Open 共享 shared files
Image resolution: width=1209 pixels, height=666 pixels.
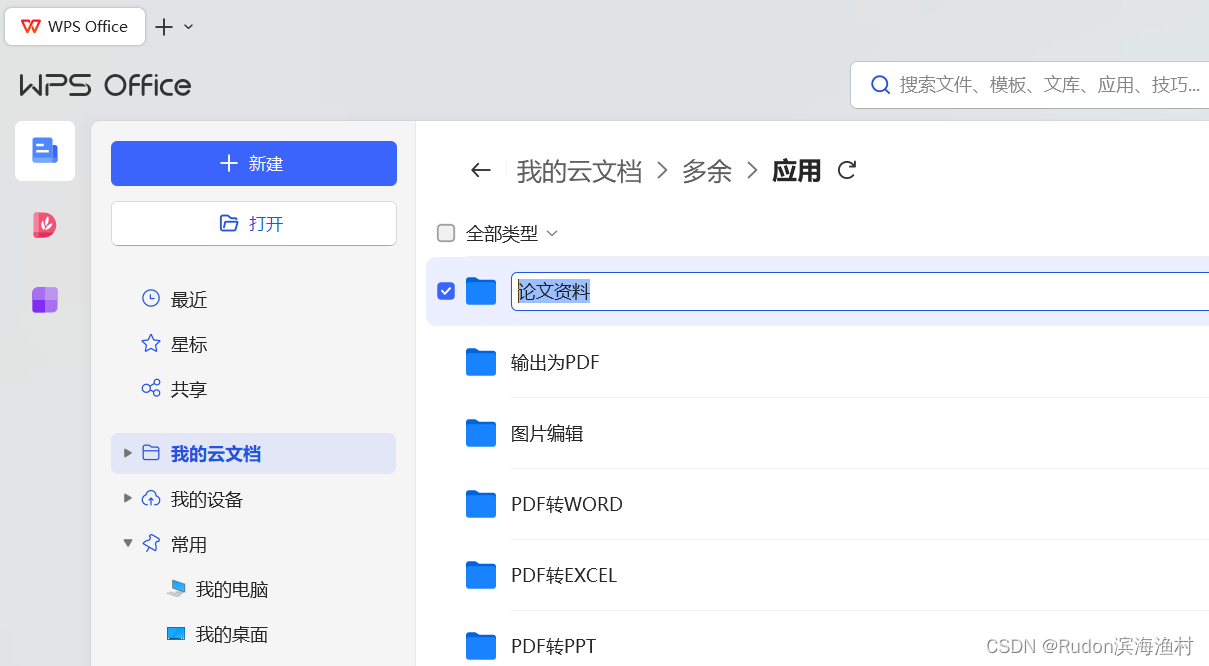[x=189, y=389]
